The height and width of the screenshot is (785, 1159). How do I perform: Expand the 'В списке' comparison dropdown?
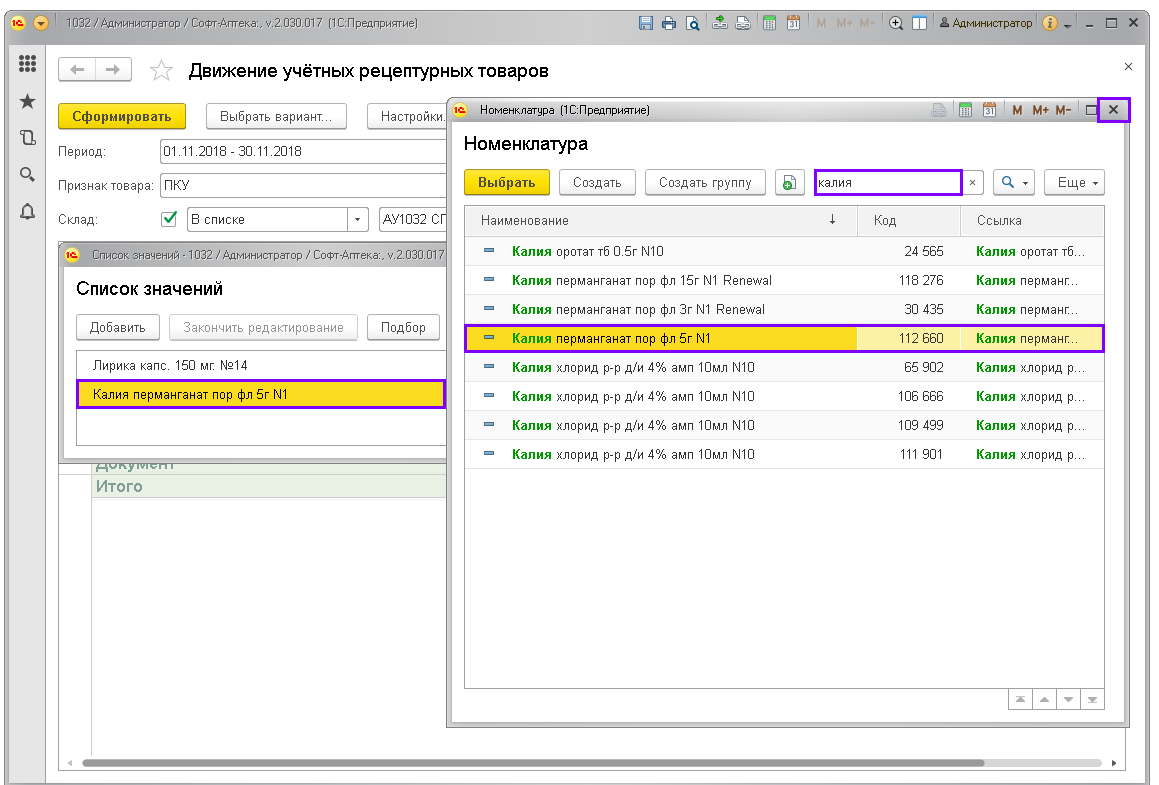pyautogui.click(x=357, y=220)
